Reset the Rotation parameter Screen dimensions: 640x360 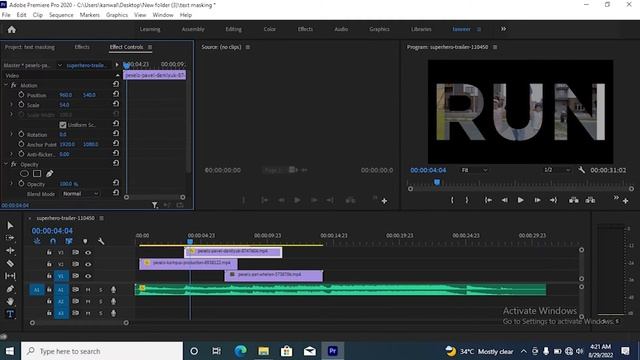point(116,133)
